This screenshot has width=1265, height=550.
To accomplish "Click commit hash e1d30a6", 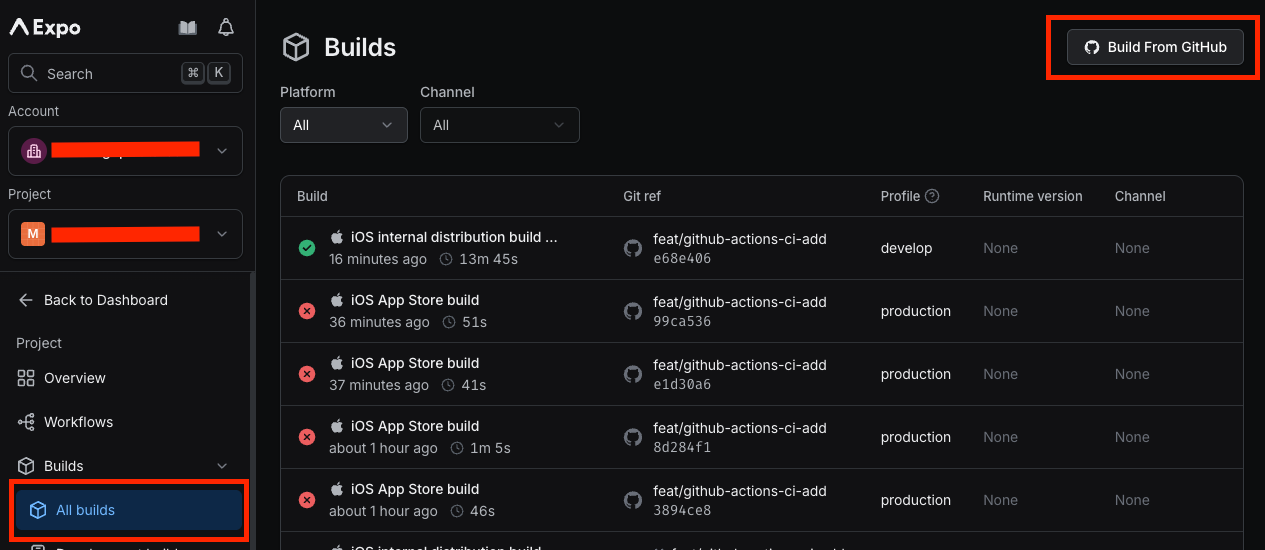I will point(682,384).
